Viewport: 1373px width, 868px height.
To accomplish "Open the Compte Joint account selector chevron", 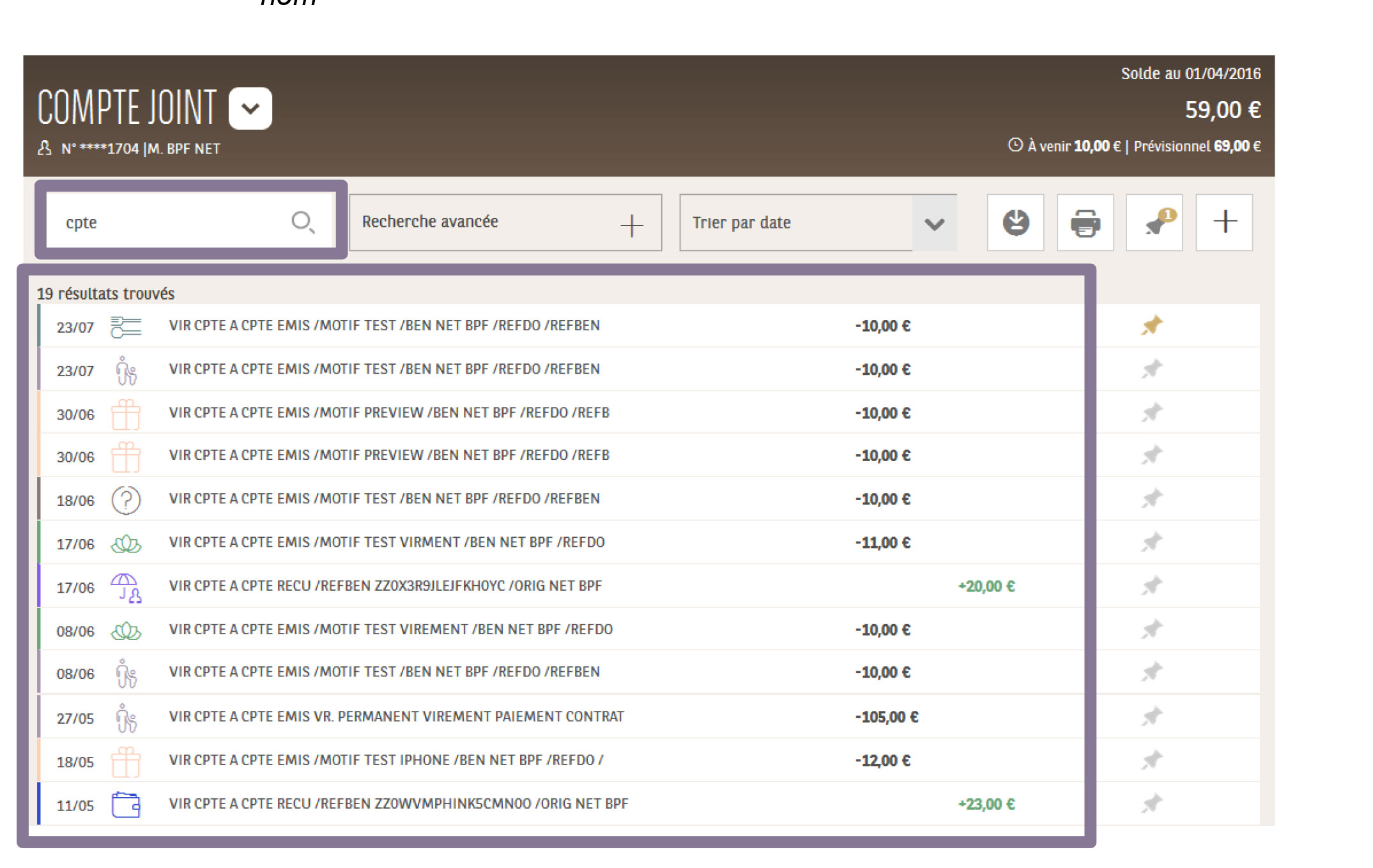I will pos(250,108).
